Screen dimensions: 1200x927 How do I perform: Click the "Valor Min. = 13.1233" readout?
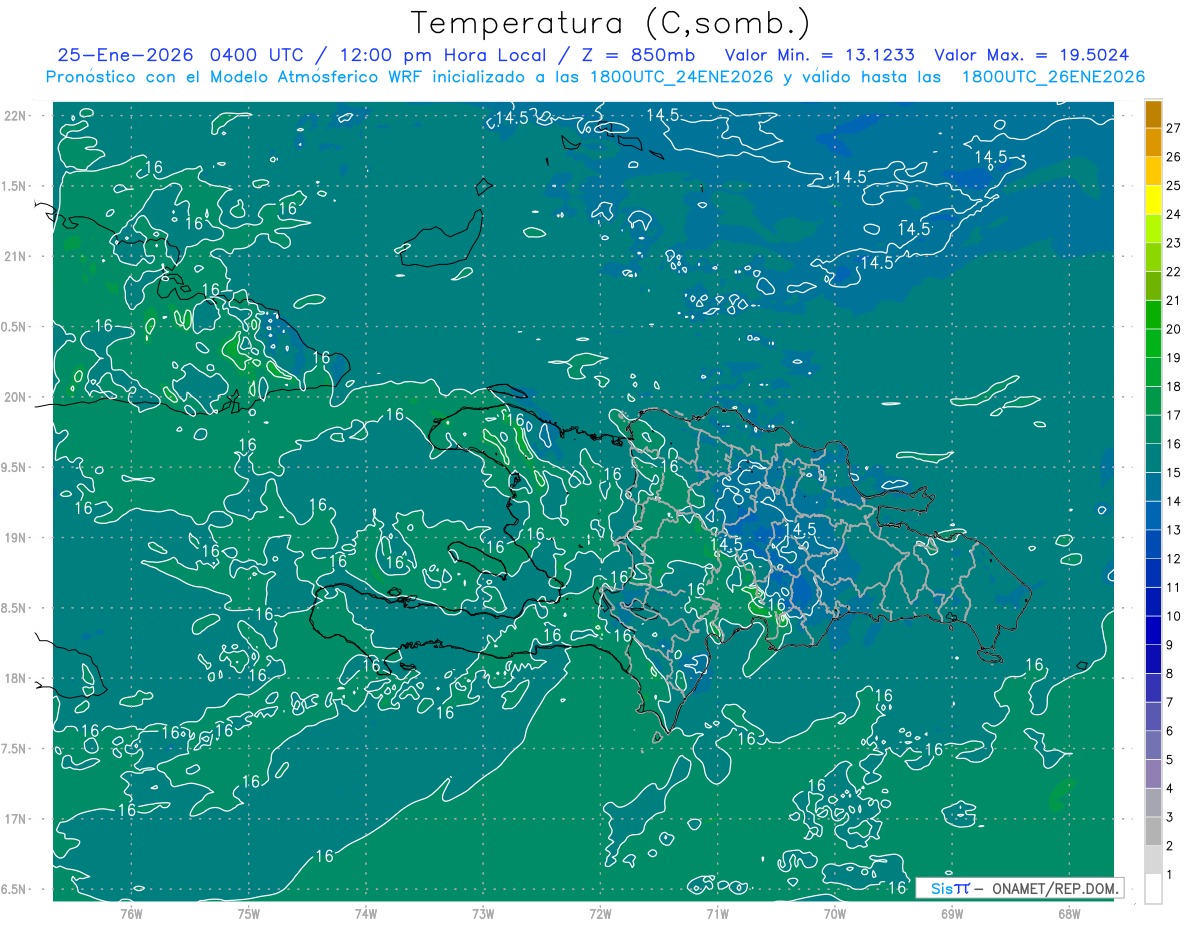tap(819, 55)
